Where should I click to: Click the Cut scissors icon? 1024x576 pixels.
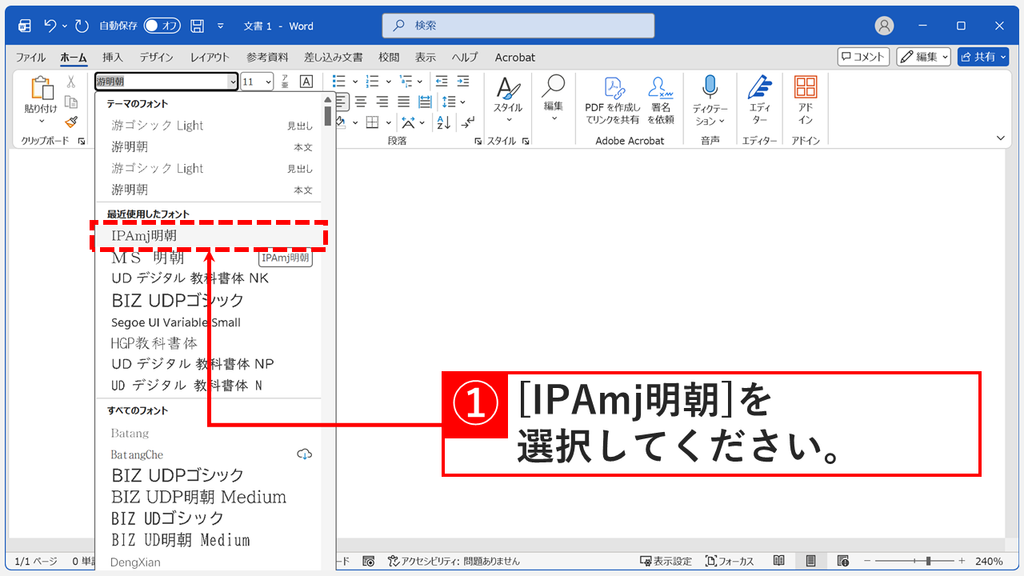(71, 82)
